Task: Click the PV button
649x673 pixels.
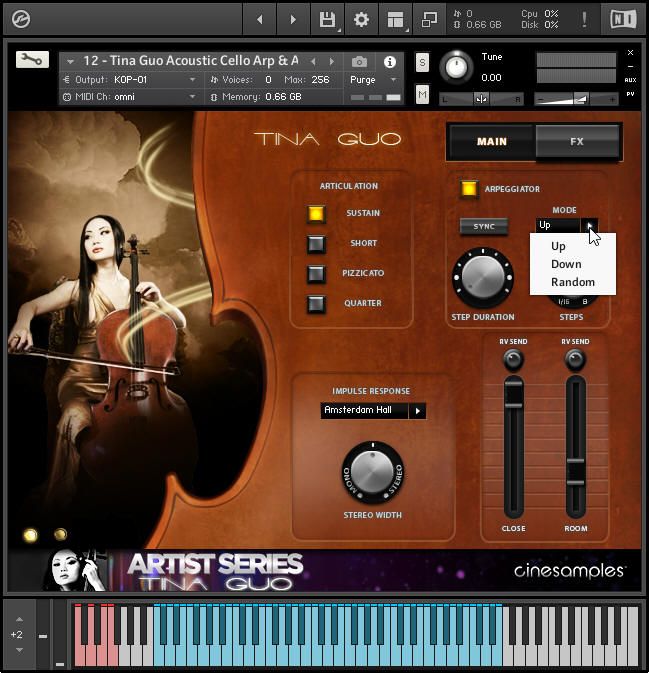Action: tap(630, 94)
